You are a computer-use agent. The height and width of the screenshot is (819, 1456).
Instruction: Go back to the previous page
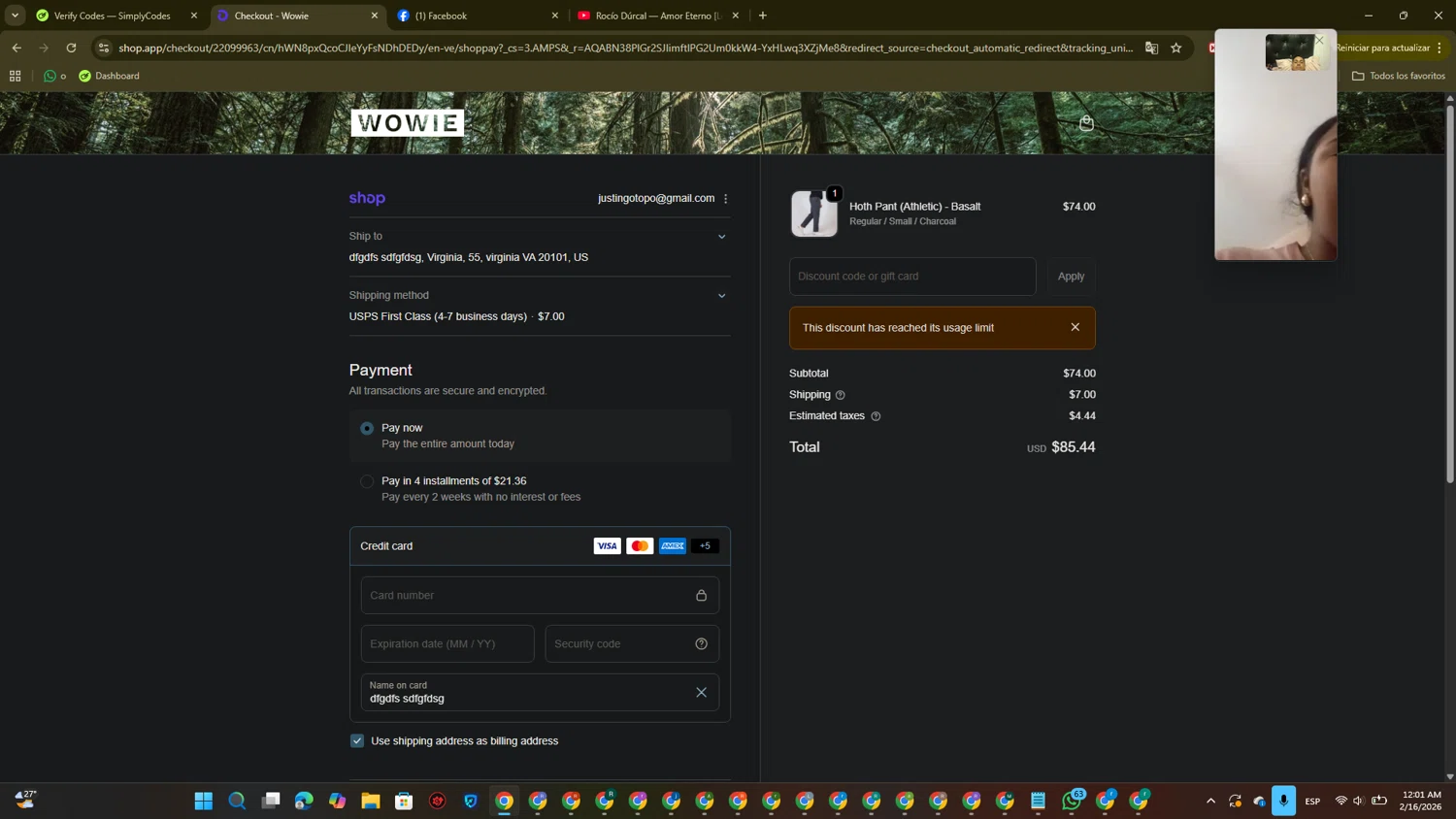17,48
